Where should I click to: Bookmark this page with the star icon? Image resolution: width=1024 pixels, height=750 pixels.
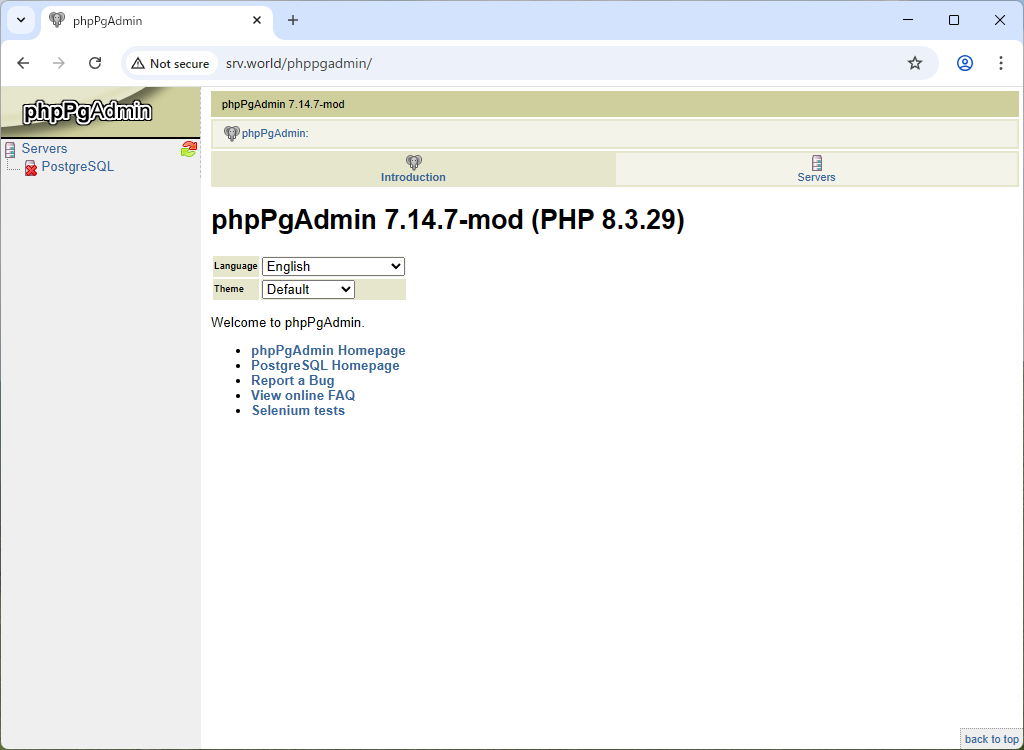(x=914, y=62)
